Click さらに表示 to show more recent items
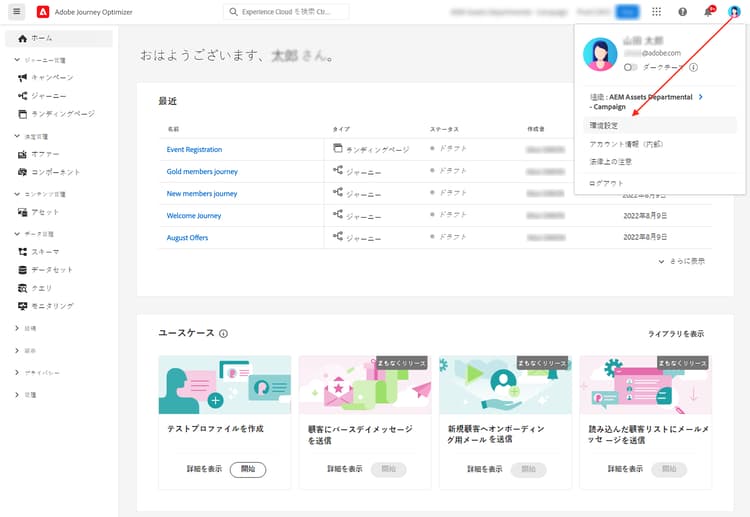The image size is (750, 517). (x=682, y=261)
